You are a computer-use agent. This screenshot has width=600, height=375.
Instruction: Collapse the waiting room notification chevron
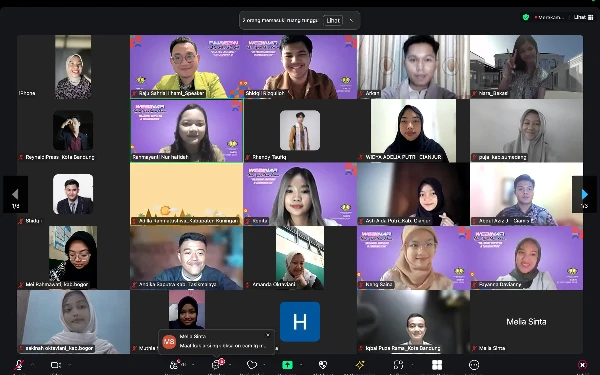[x=352, y=20]
